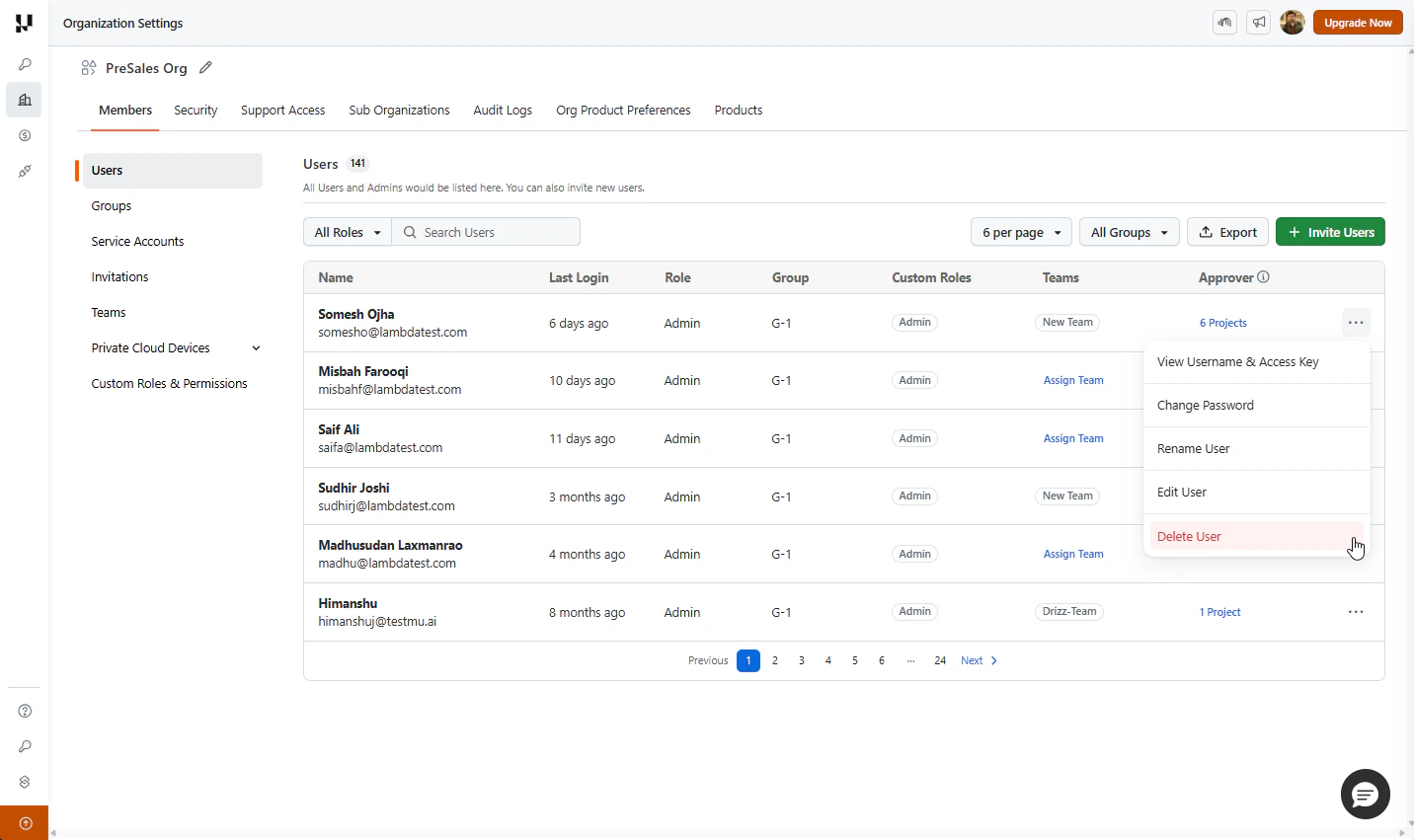The height and width of the screenshot is (840, 1414).
Task: Switch to the Audit Logs tab
Action: [503, 110]
